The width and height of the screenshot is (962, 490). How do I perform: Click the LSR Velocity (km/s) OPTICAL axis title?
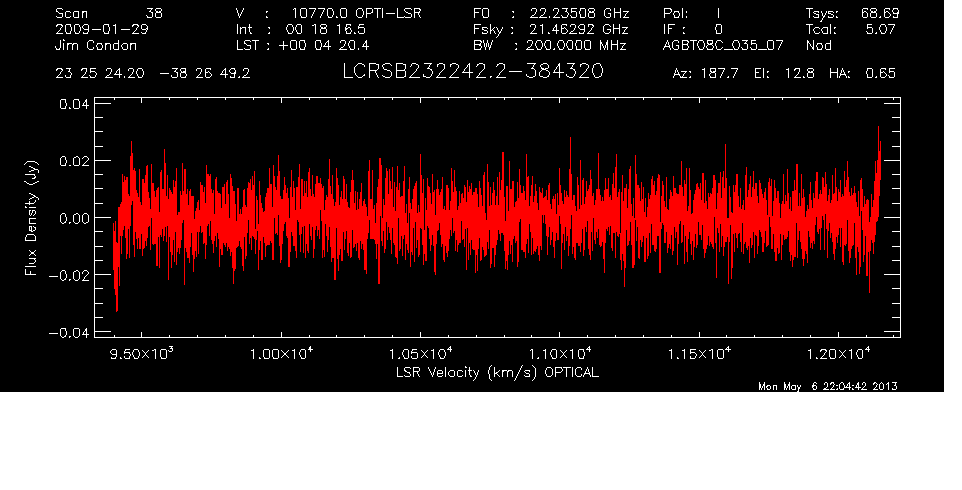coord(497,372)
